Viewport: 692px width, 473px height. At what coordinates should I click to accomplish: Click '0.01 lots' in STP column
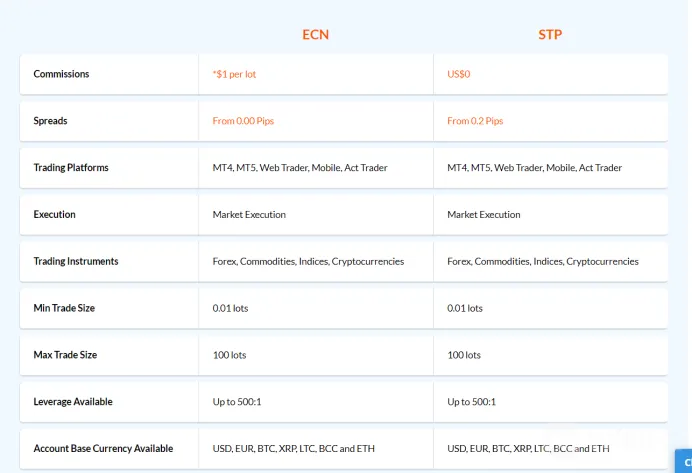[465, 308]
